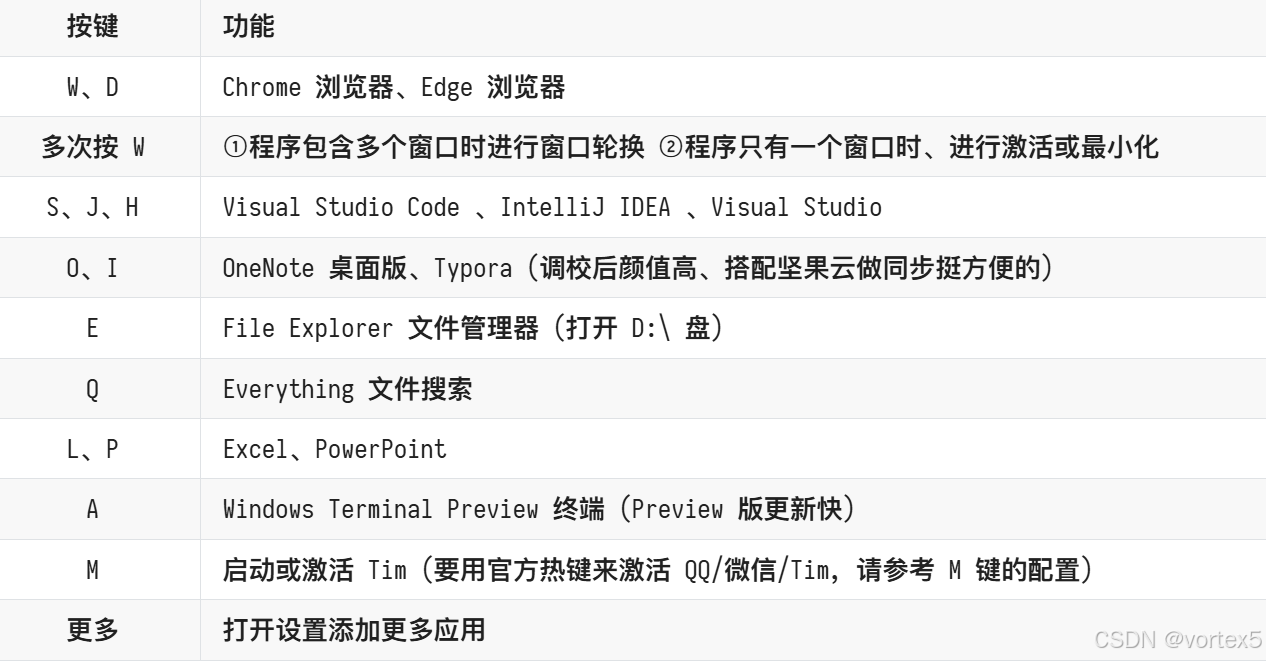Click the "Visual Studio Code 、IntelliJ IDEA" cell
Viewport: 1266px width, 661px height.
click(733, 207)
